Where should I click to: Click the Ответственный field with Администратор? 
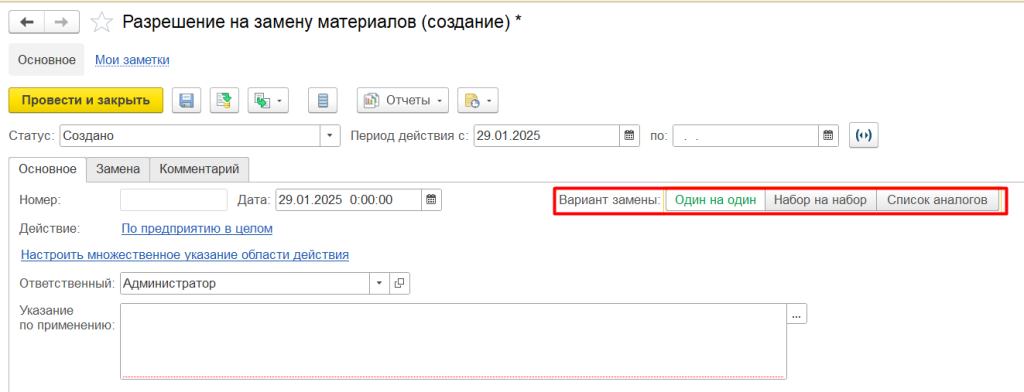tap(246, 284)
